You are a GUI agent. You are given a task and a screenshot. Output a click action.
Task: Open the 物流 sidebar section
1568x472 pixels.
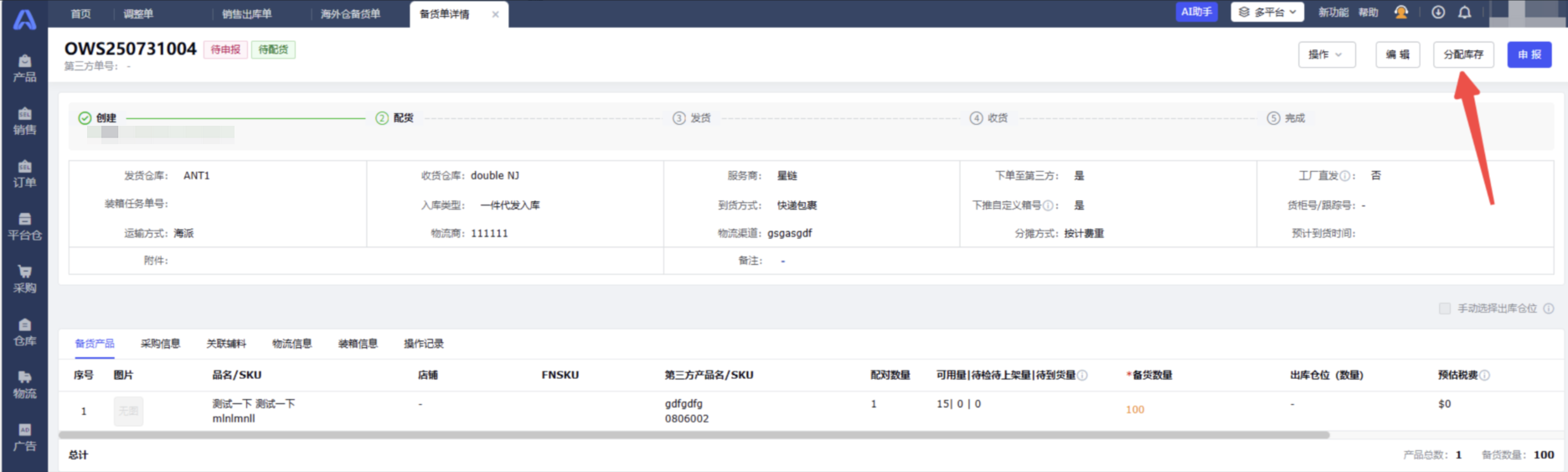24,385
